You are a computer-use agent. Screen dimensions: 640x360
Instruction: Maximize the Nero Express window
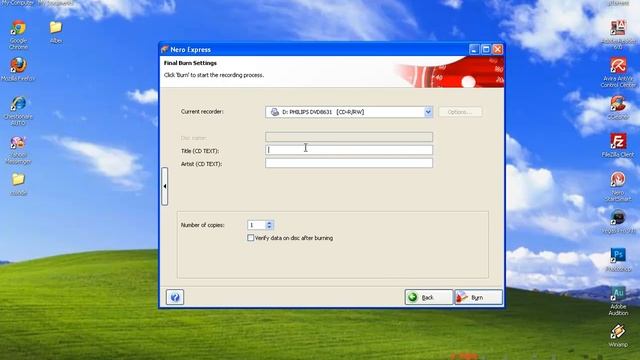(x=486, y=49)
